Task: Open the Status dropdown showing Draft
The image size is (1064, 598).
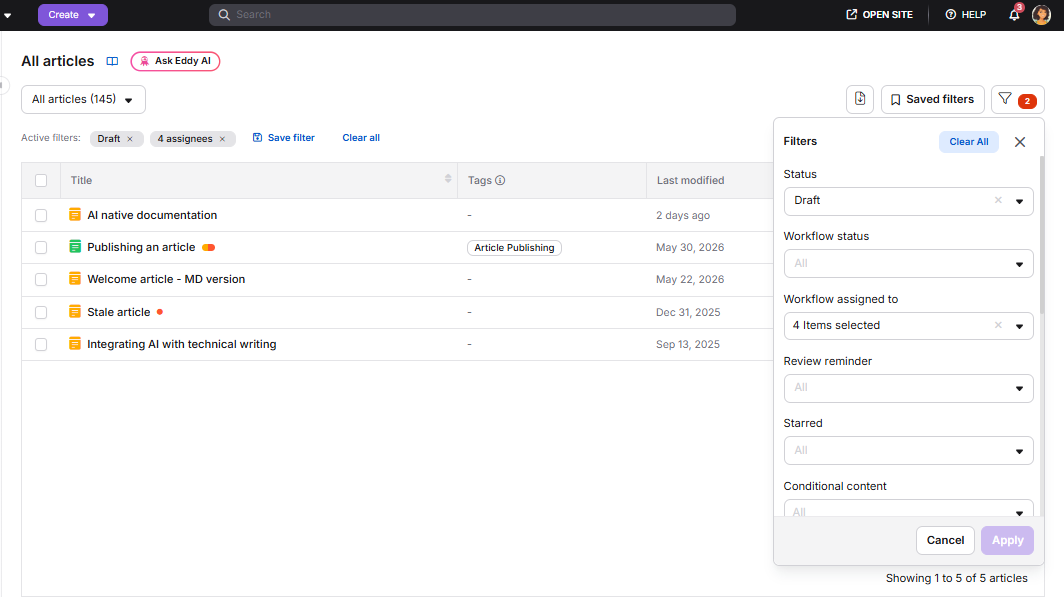Action: click(x=909, y=201)
